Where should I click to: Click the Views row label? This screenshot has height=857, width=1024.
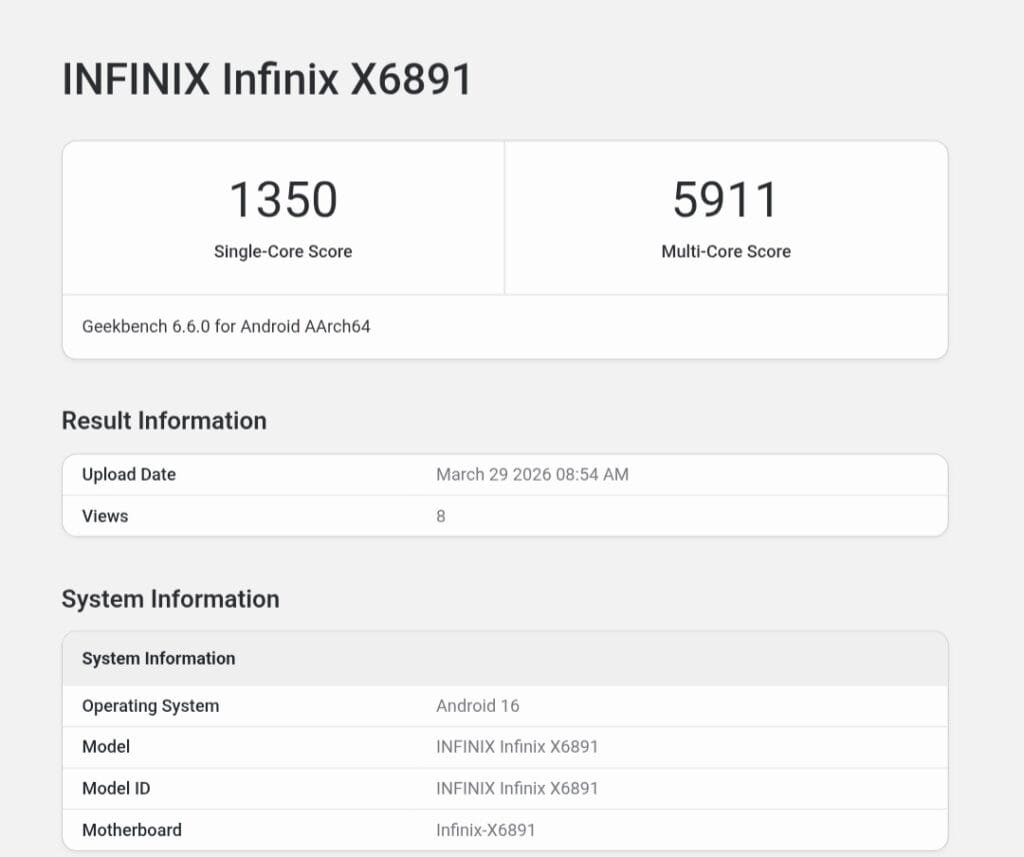(x=105, y=516)
